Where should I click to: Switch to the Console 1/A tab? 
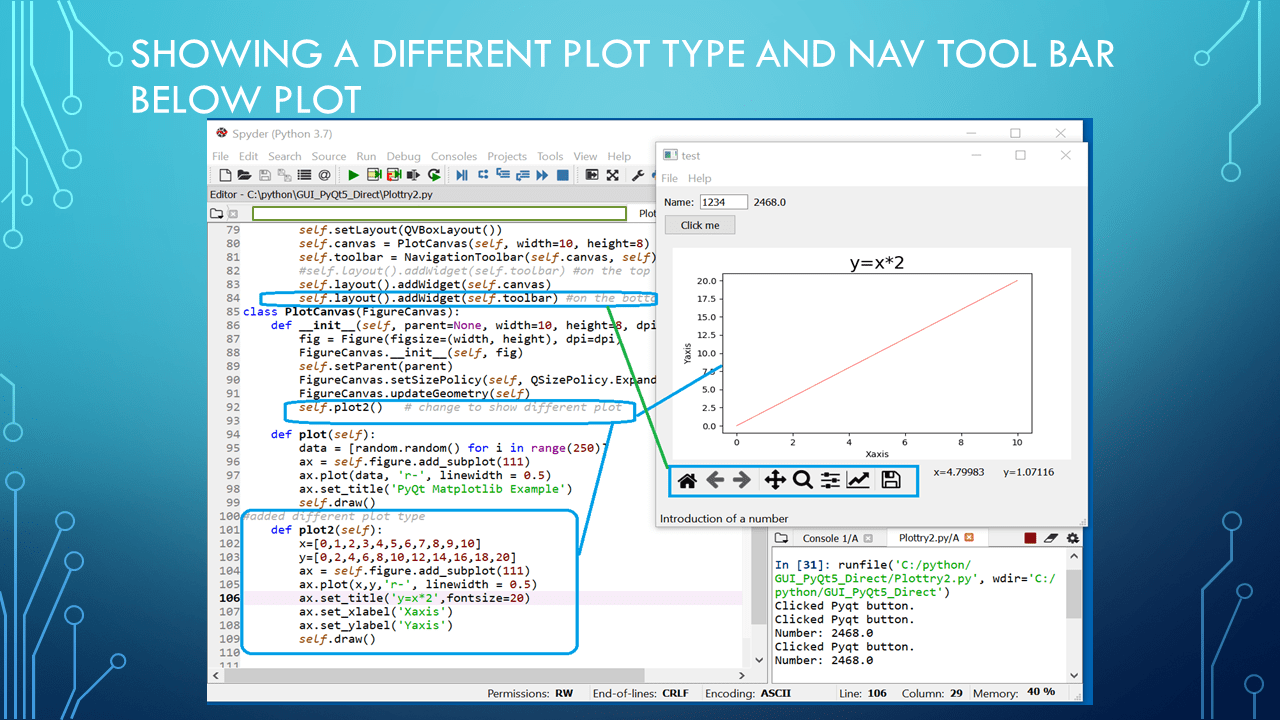(x=831, y=537)
